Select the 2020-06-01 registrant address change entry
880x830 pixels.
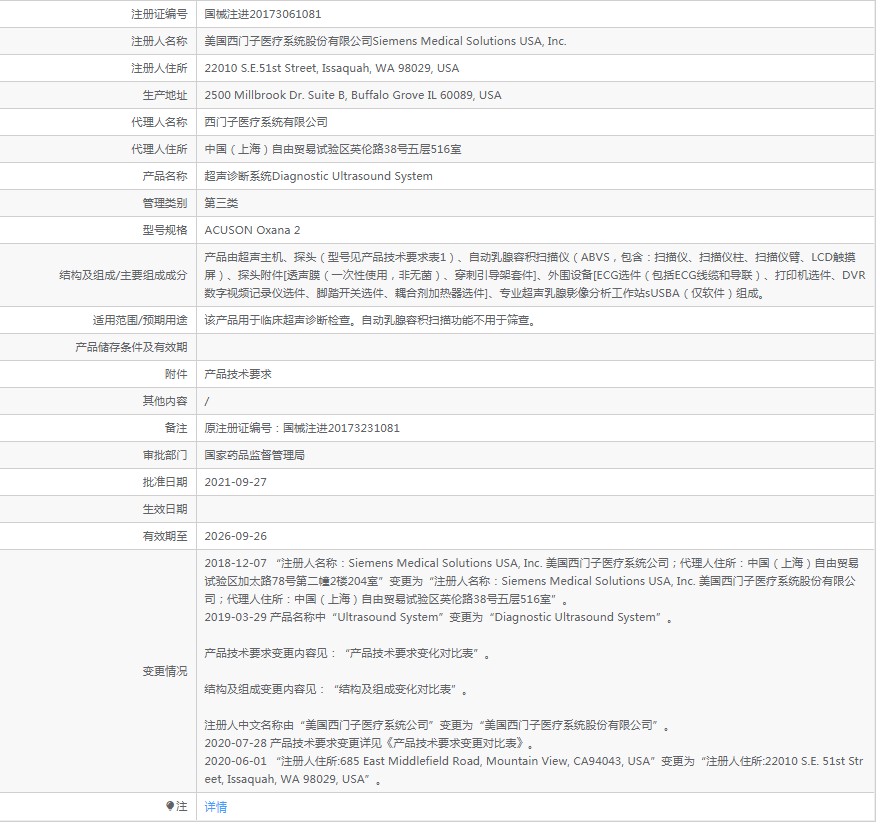click(x=534, y=769)
